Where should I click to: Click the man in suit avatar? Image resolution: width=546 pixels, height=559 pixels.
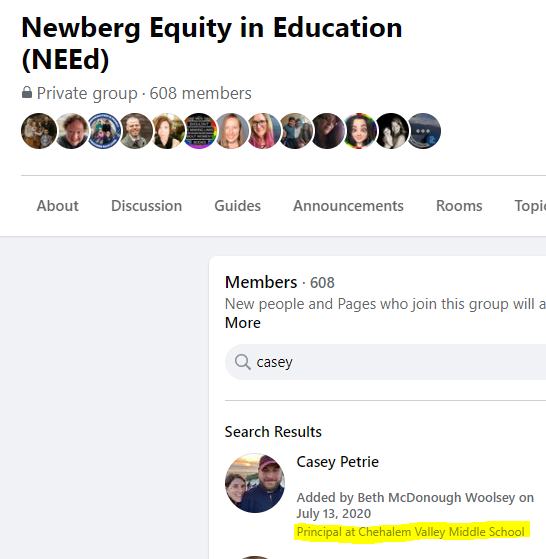click(135, 131)
